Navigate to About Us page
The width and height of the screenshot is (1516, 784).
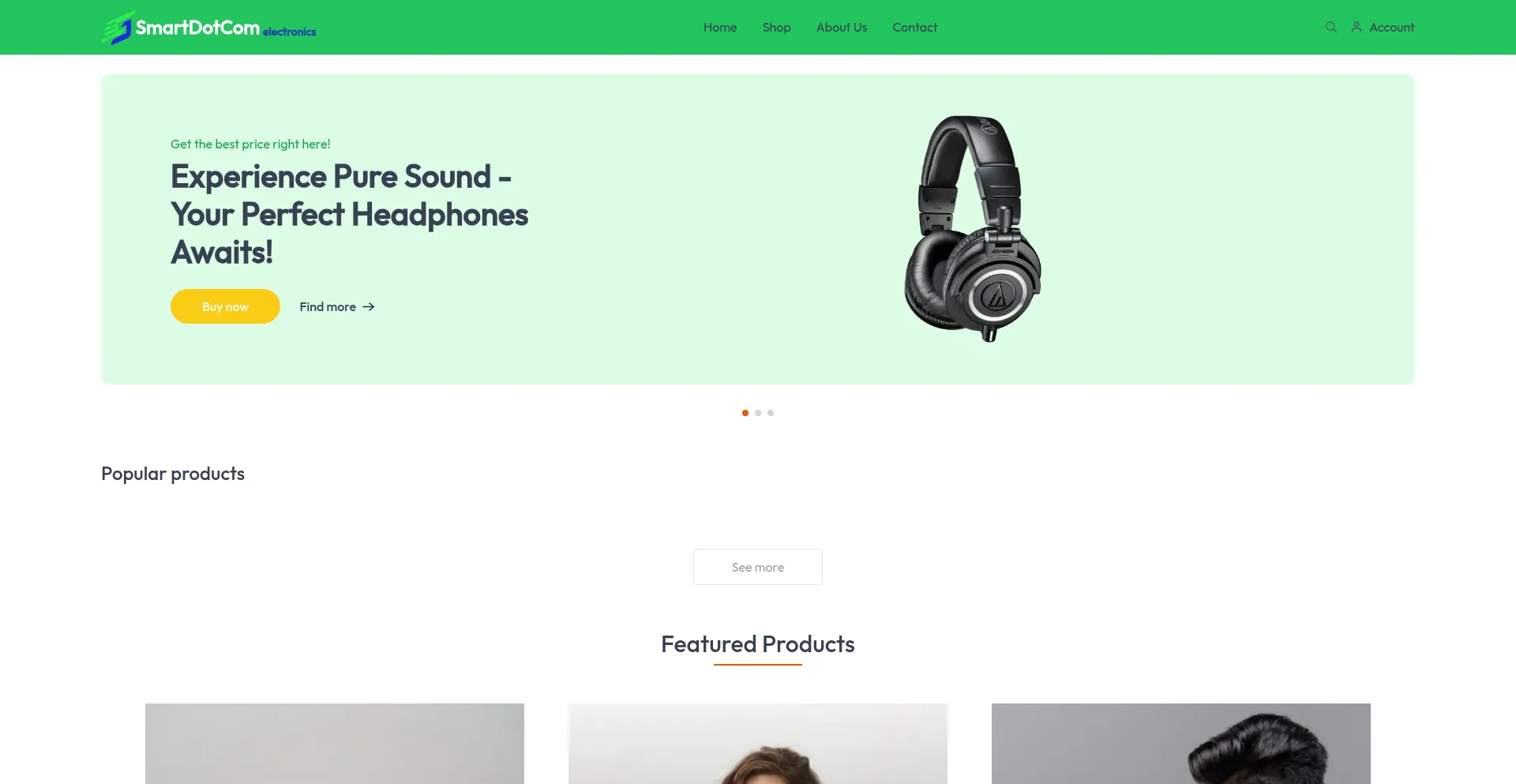click(x=842, y=27)
